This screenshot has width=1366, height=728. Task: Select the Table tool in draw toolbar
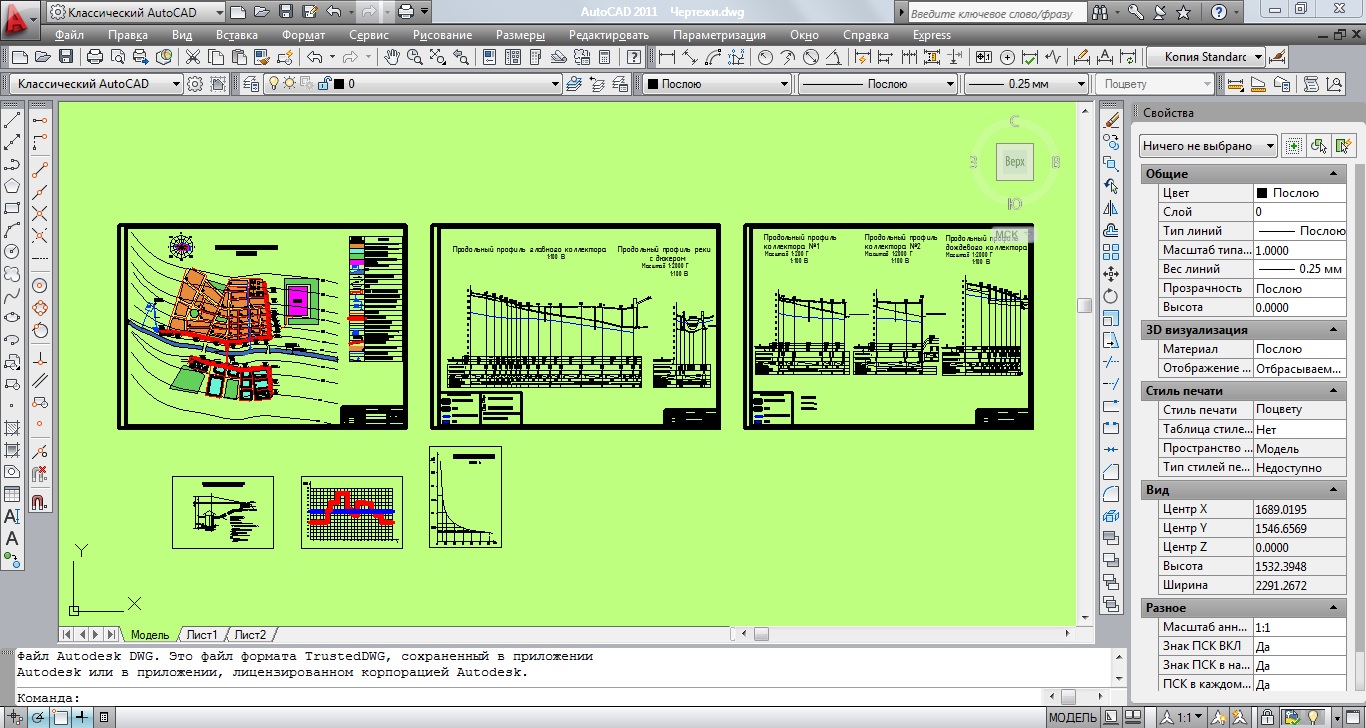pyautogui.click(x=13, y=494)
